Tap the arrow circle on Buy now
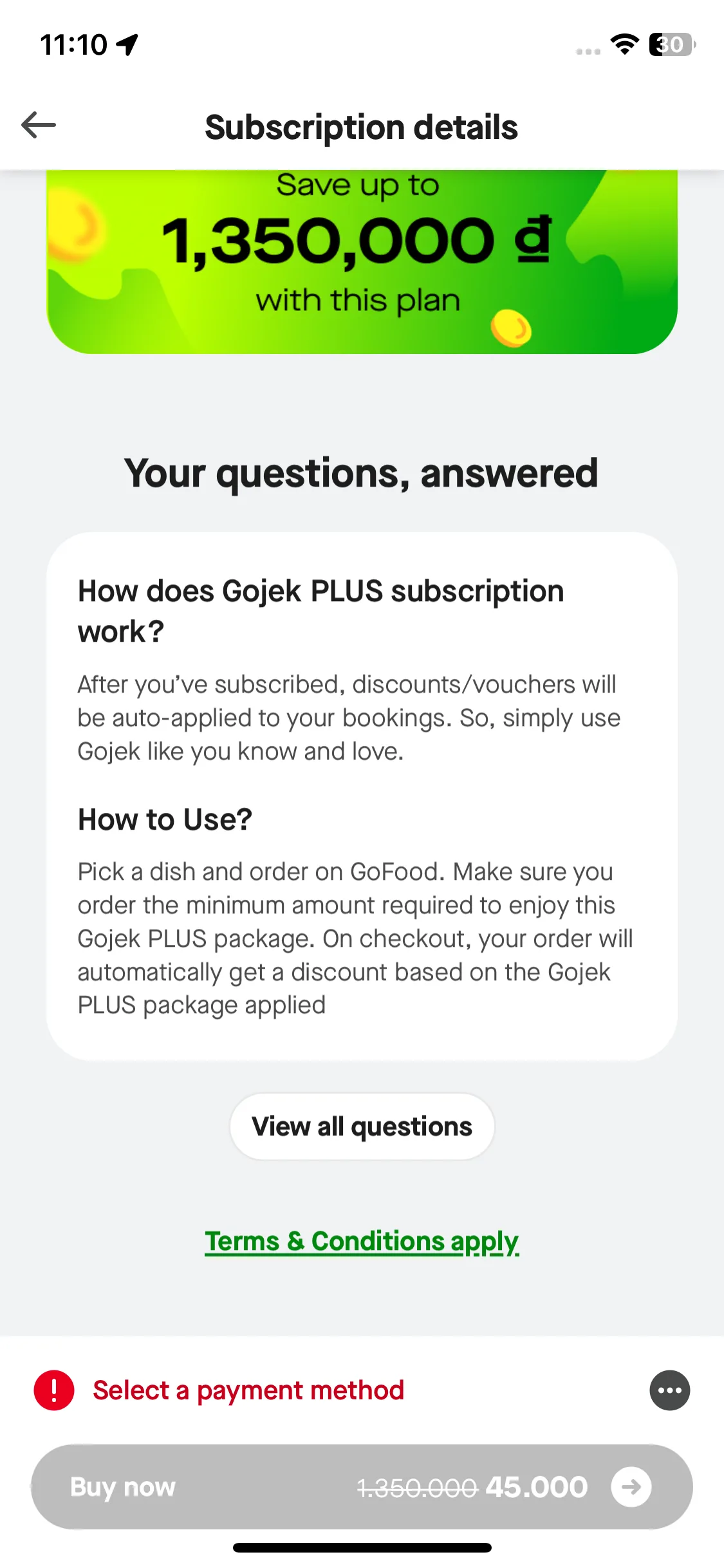Image resolution: width=724 pixels, height=1568 pixels. 631,1486
